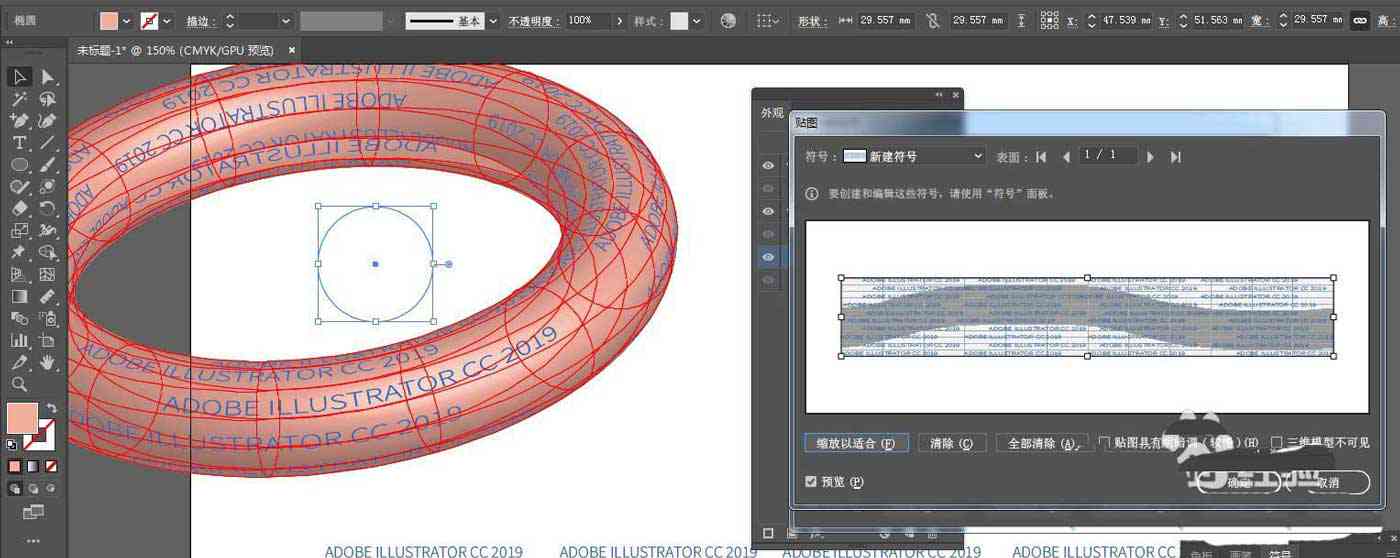
Task: Select the Hand tool
Action: (47, 363)
